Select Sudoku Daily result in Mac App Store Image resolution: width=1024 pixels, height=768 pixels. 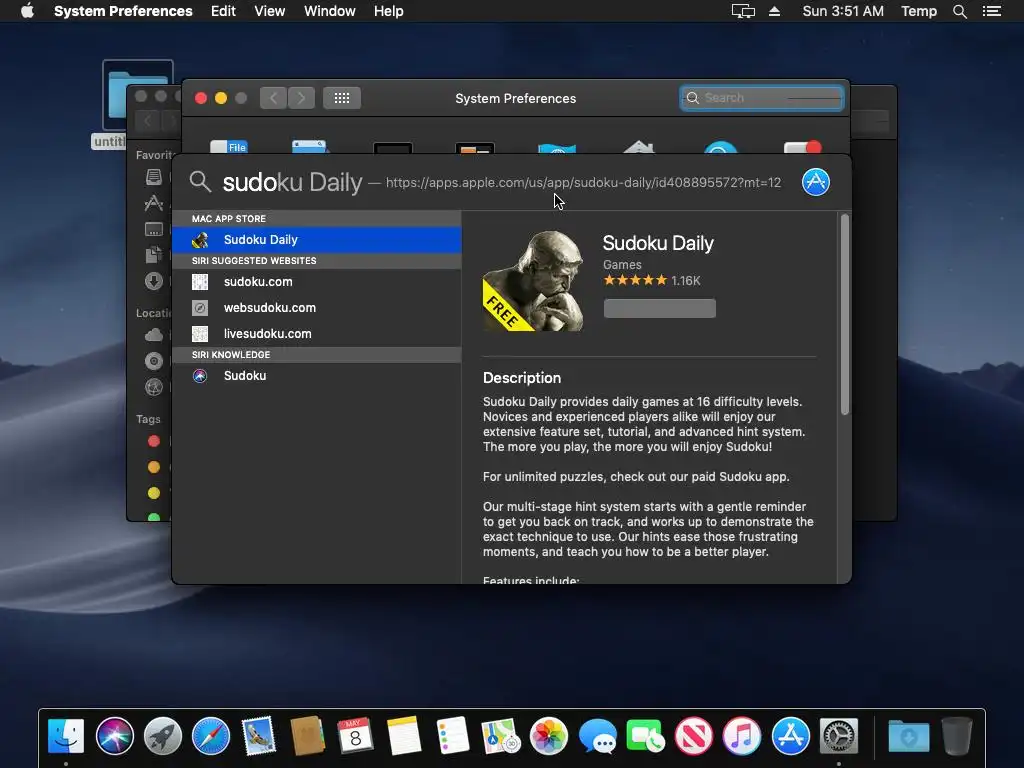[317, 240]
